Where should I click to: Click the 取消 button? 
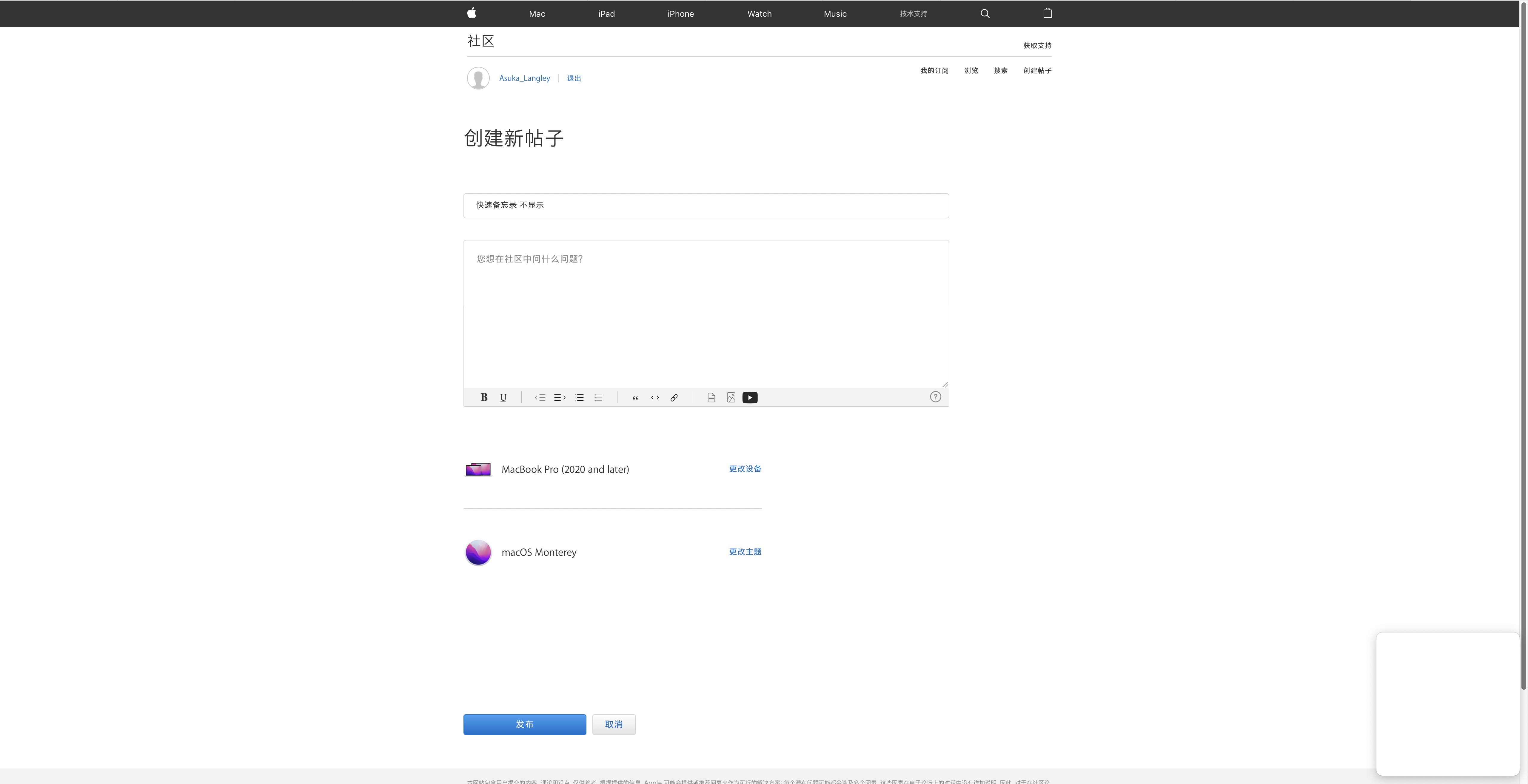click(x=613, y=724)
